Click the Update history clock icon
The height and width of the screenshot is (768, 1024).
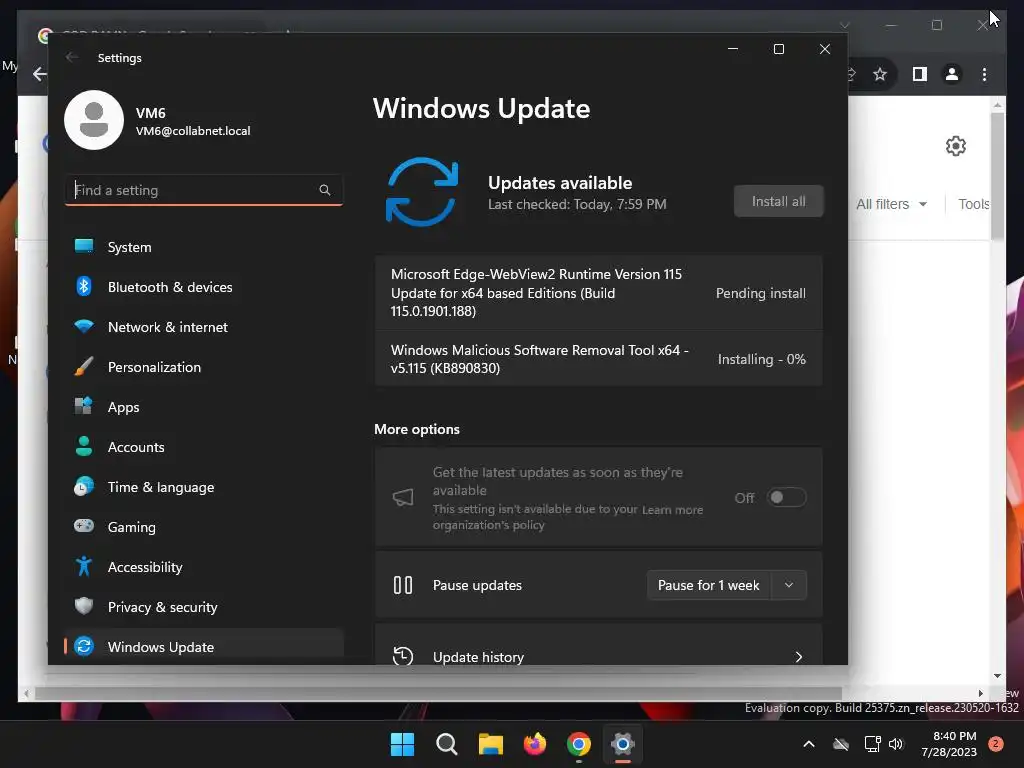tap(403, 656)
